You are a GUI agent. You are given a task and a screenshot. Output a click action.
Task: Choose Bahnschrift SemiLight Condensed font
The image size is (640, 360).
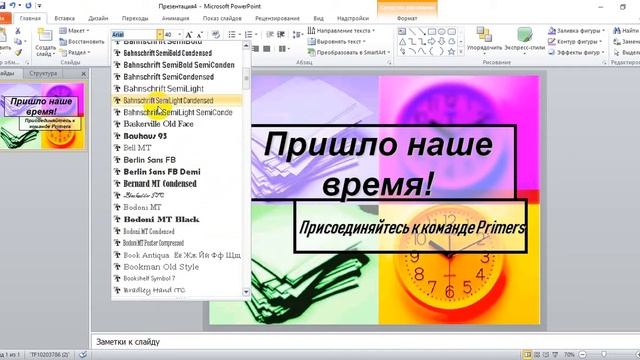click(x=177, y=100)
